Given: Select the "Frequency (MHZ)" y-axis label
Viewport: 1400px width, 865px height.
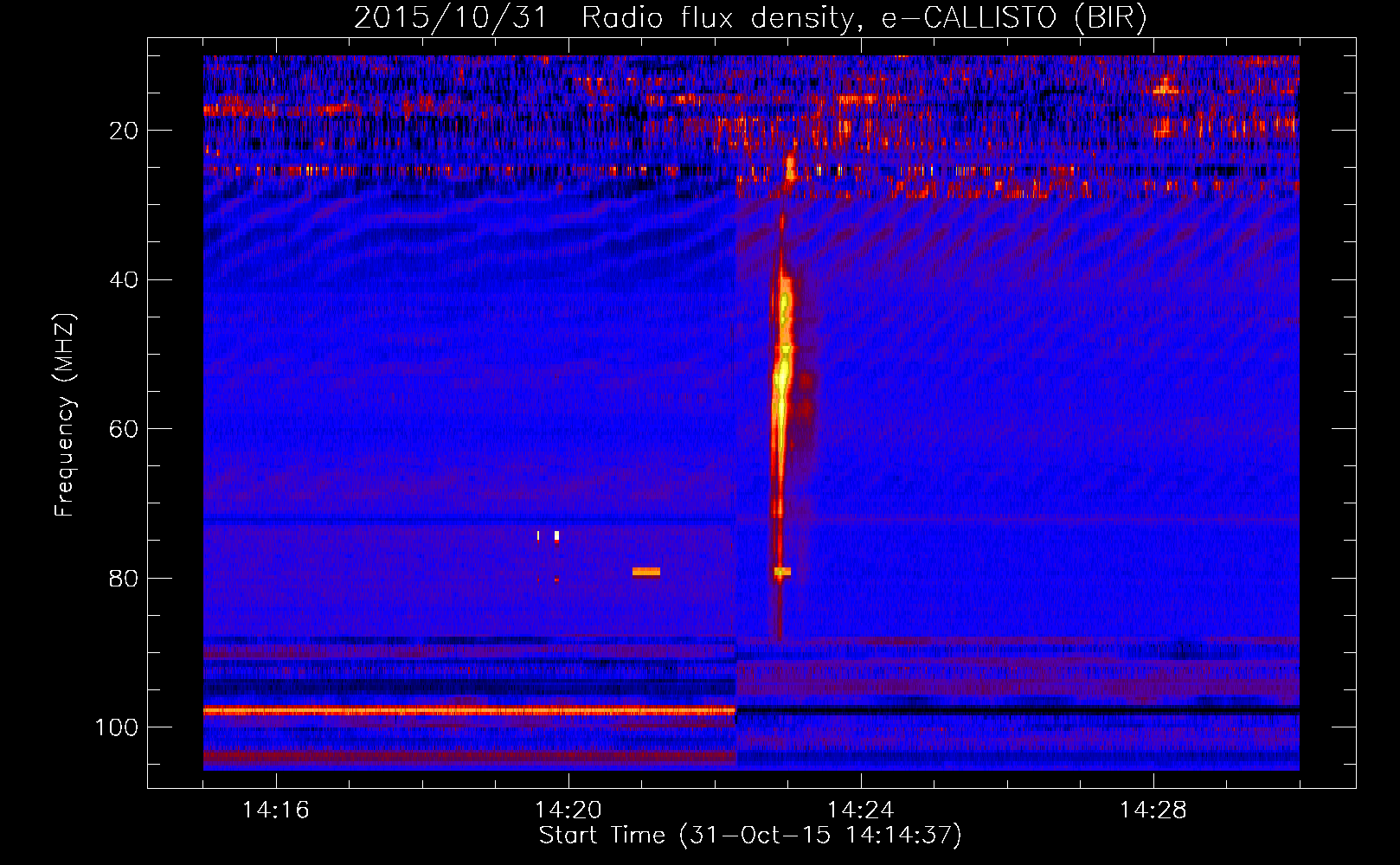Looking at the screenshot, I should (65, 414).
